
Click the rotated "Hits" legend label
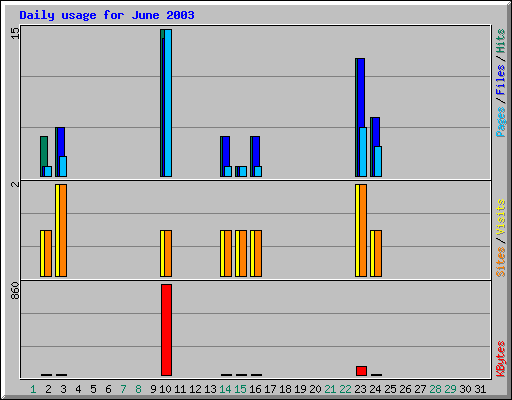click(x=501, y=41)
